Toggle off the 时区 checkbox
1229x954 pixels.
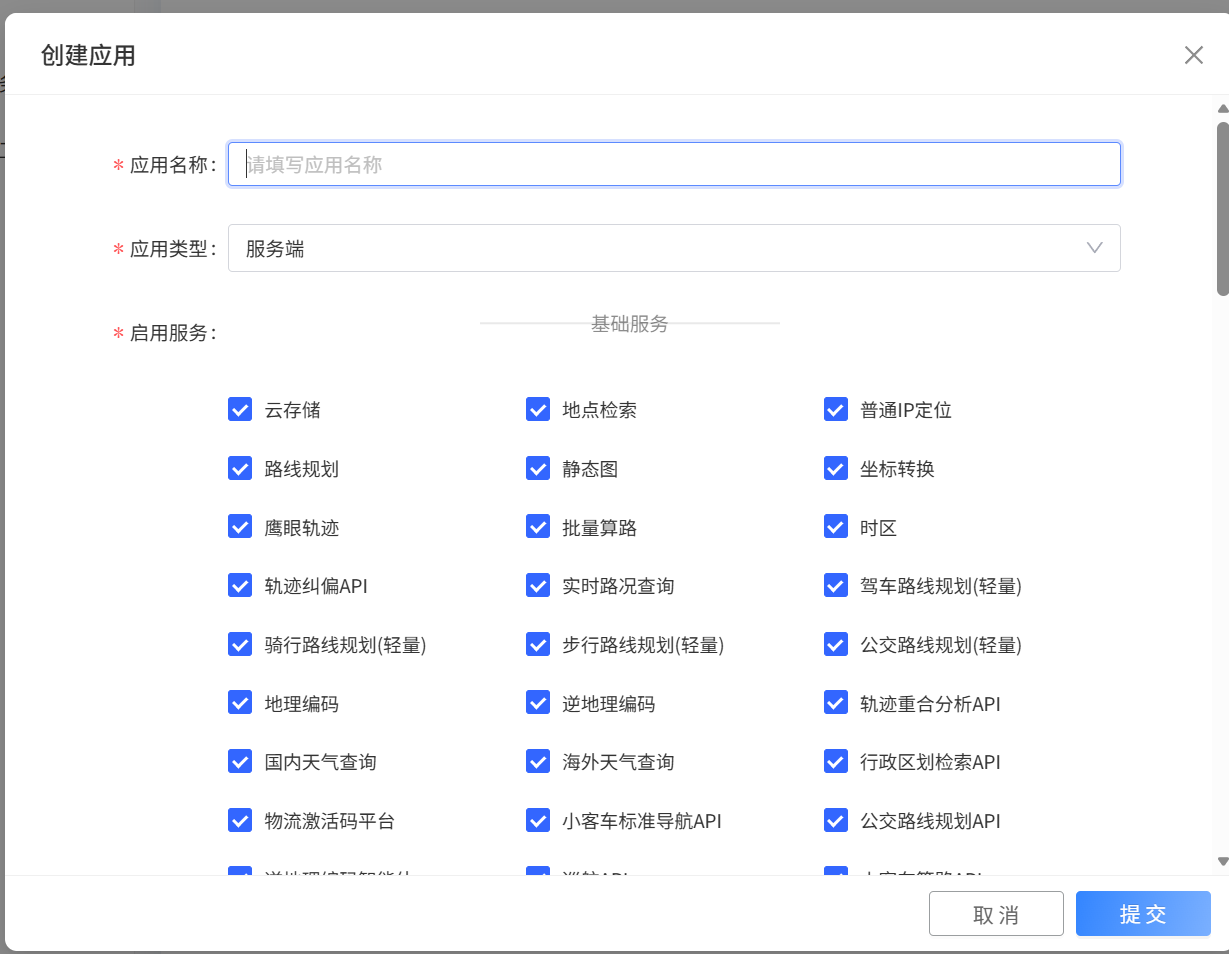click(835, 527)
